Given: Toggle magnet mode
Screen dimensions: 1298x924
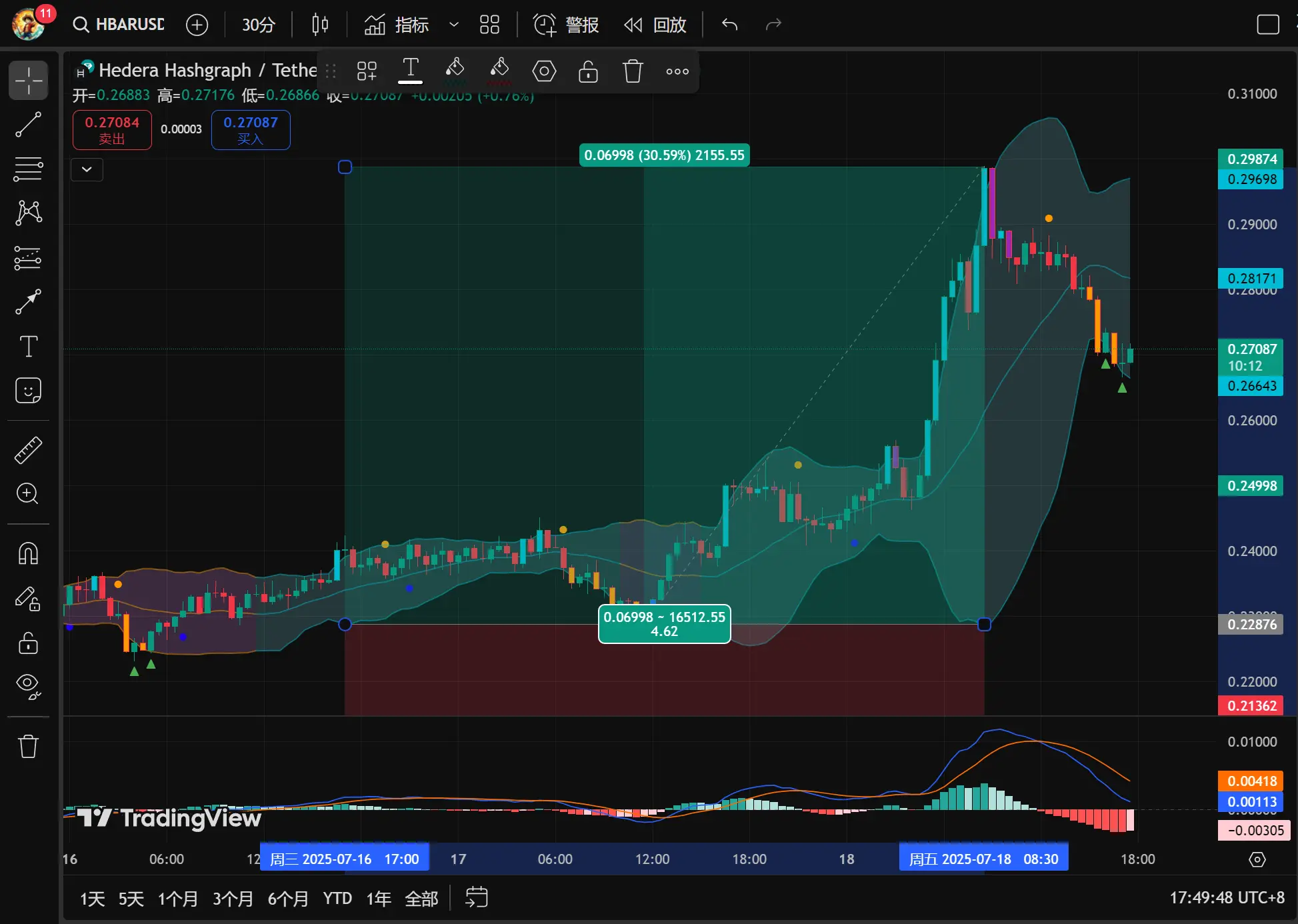Looking at the screenshot, I should click(28, 553).
